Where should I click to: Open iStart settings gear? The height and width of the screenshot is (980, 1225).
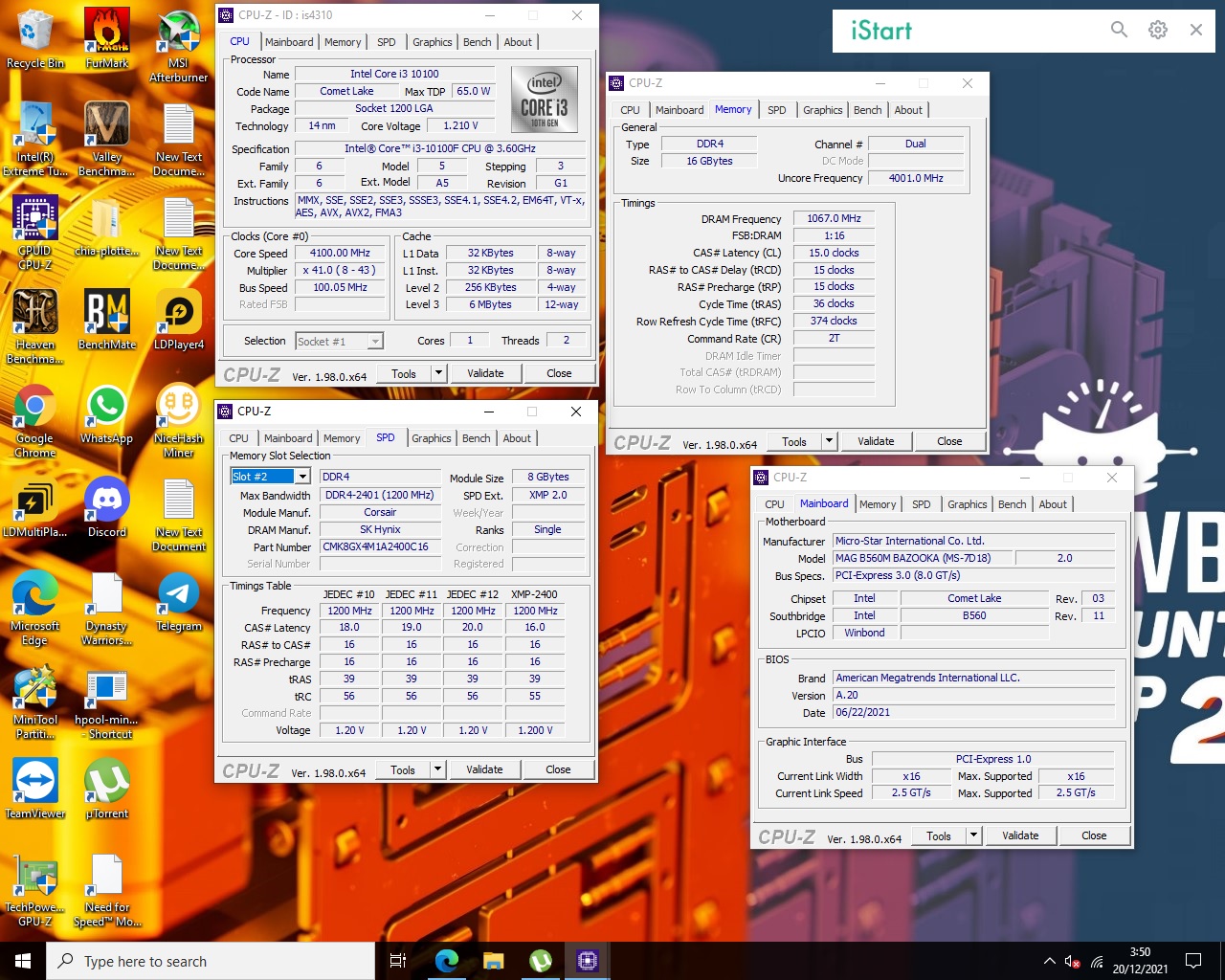1158,30
